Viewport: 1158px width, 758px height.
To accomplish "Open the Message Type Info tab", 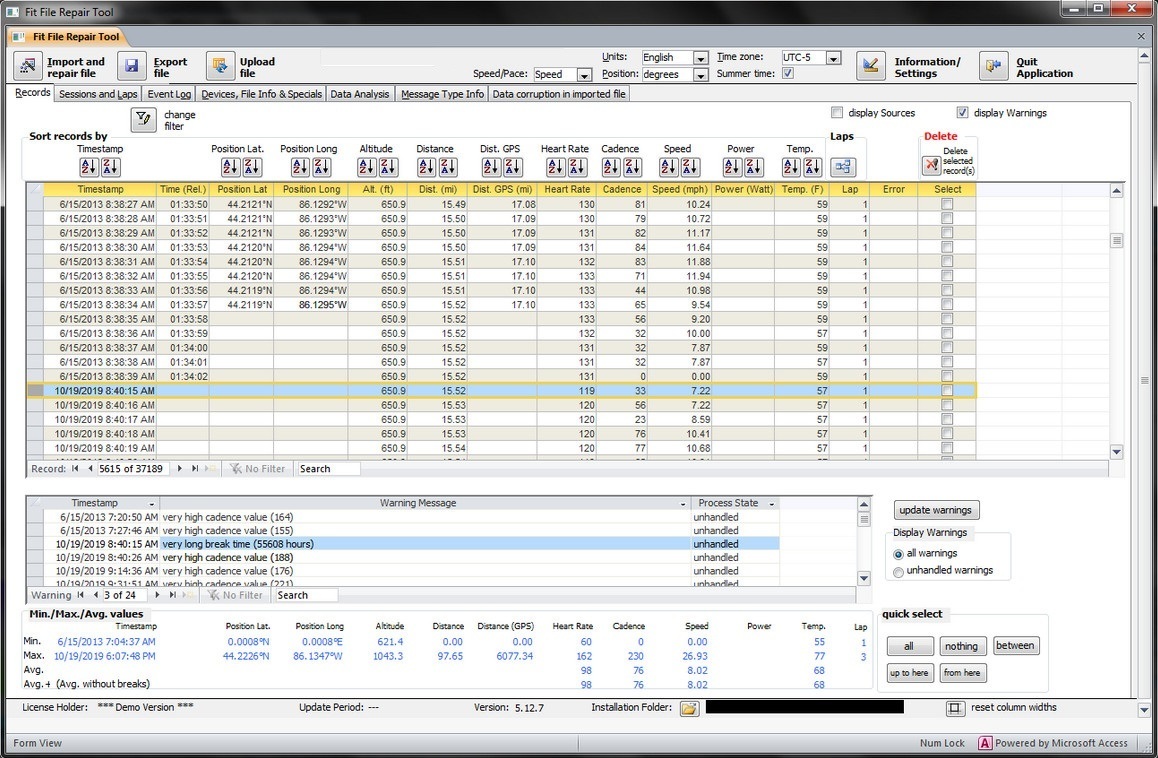I will click(x=442, y=94).
